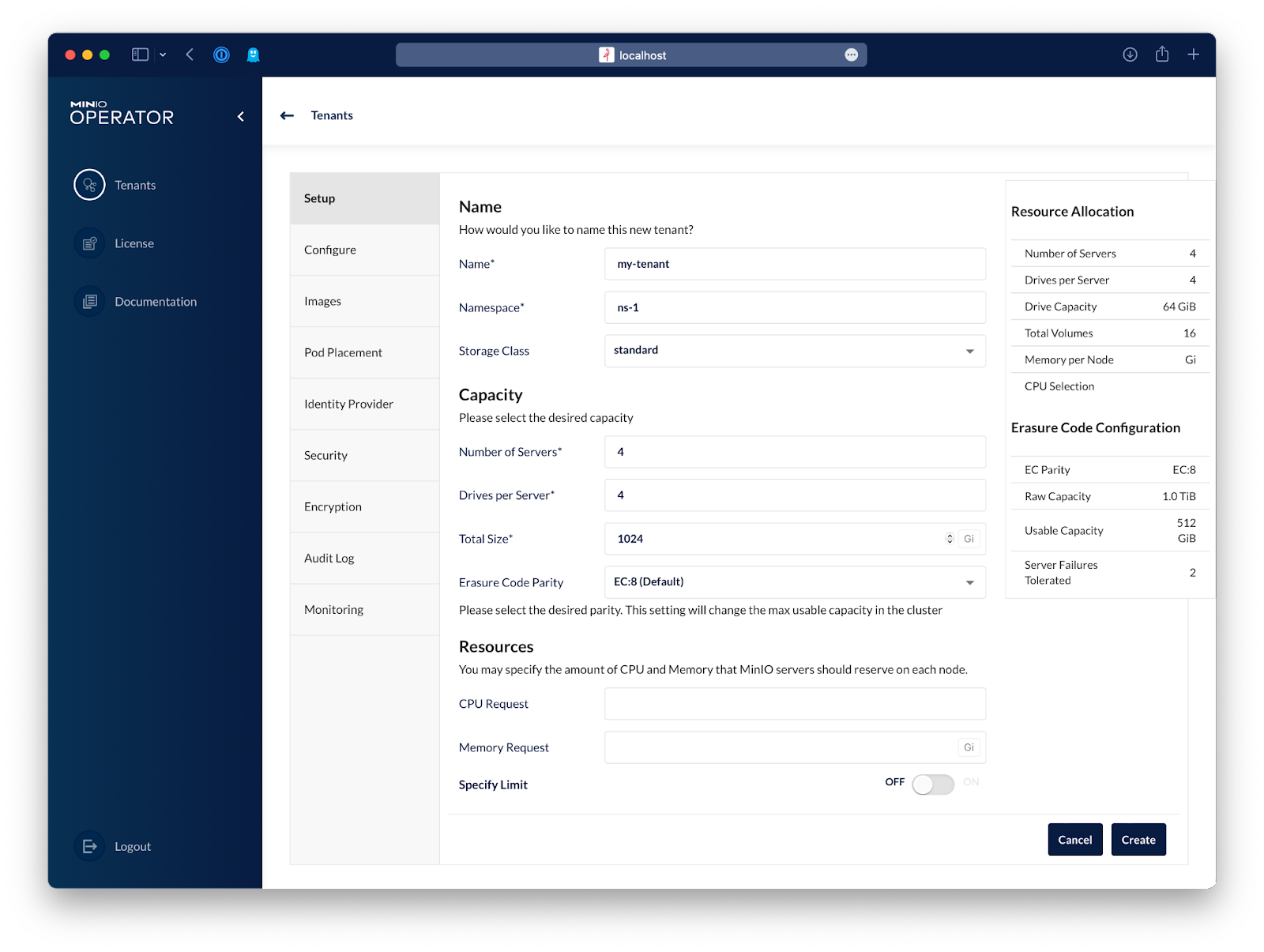Open the browser downloads icon

[x=1130, y=55]
